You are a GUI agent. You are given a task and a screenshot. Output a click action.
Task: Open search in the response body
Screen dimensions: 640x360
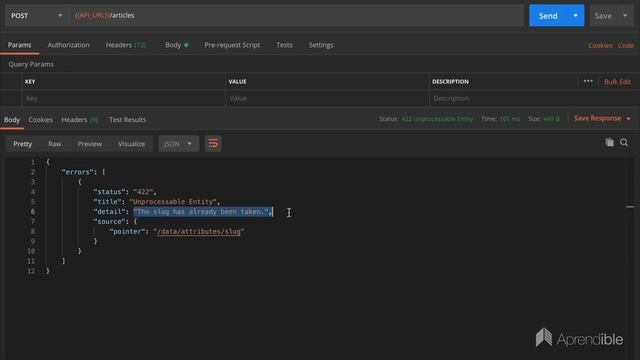tap(624, 142)
